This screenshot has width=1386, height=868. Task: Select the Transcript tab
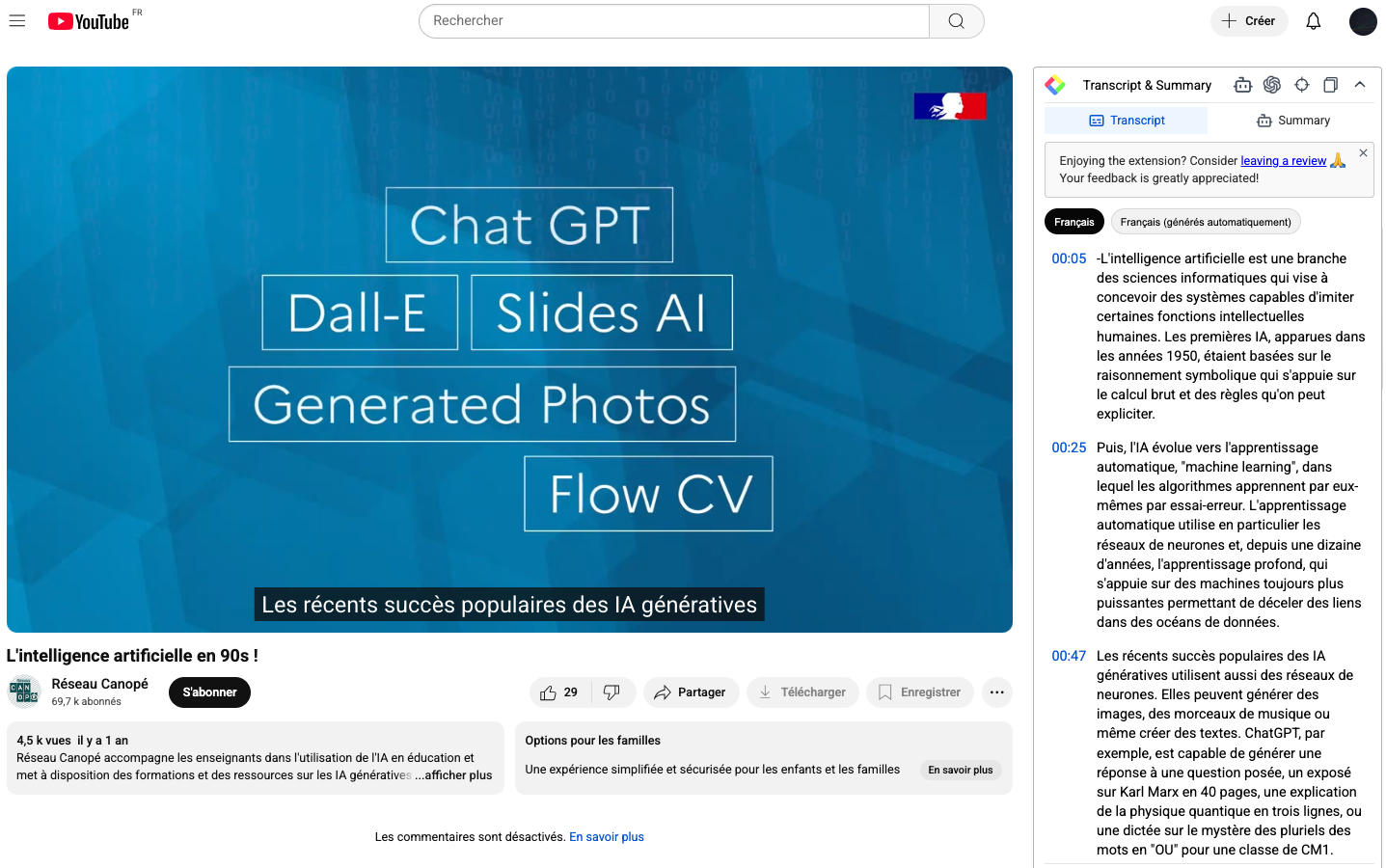1126,121
